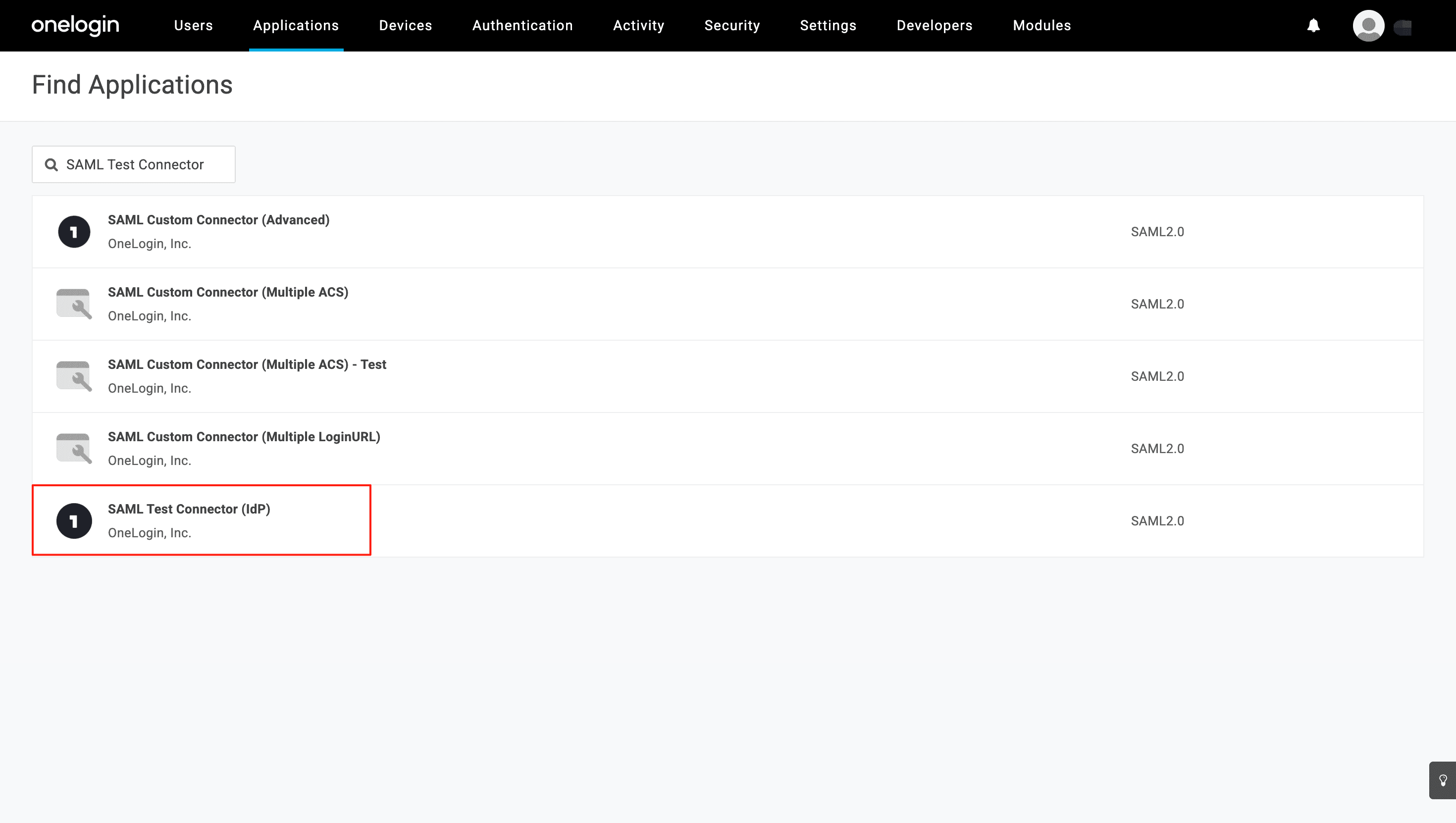Open the Users menu
Screen dimensions: 1456x823
coord(193,25)
